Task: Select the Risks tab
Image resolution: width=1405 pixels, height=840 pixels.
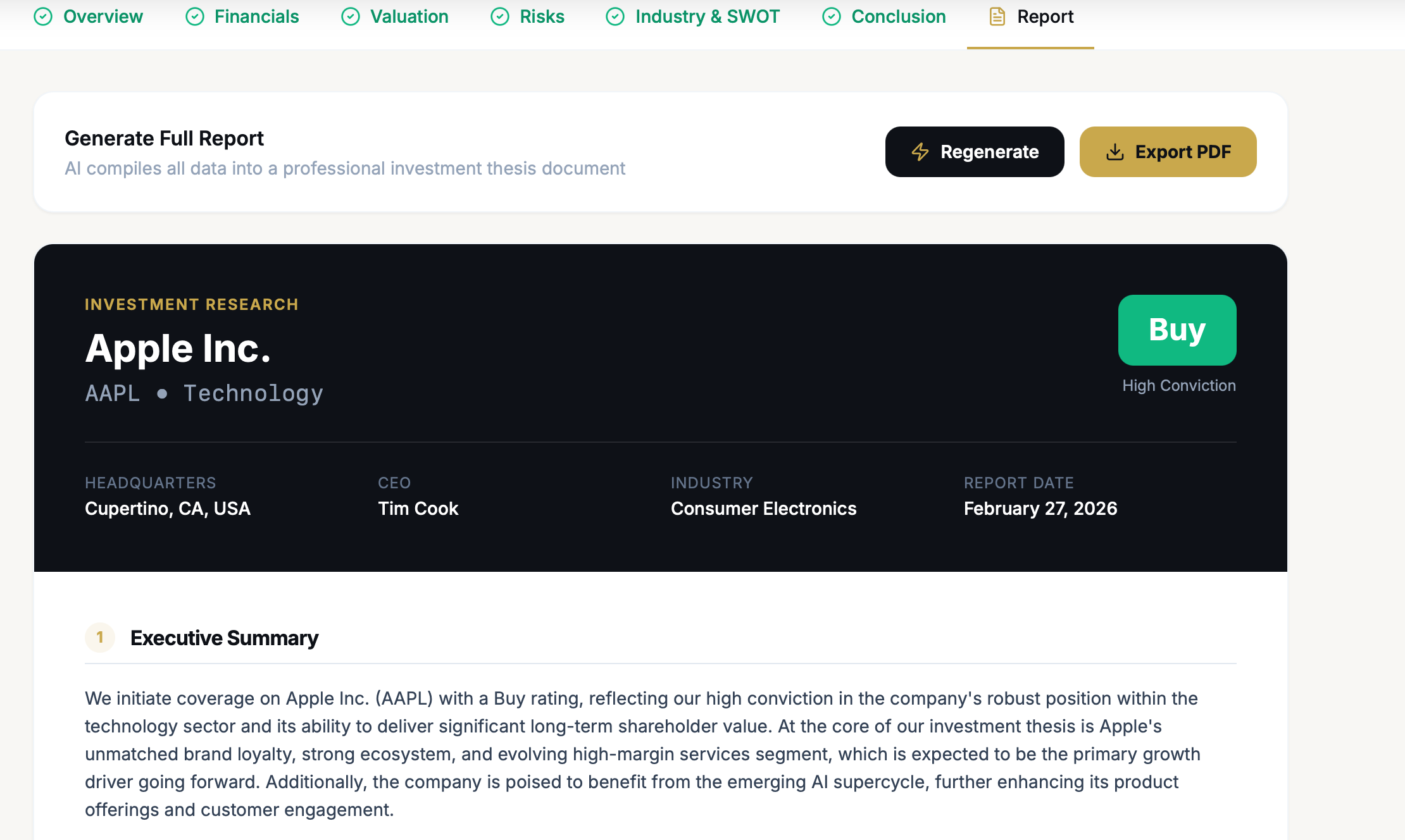Action: coord(528,16)
